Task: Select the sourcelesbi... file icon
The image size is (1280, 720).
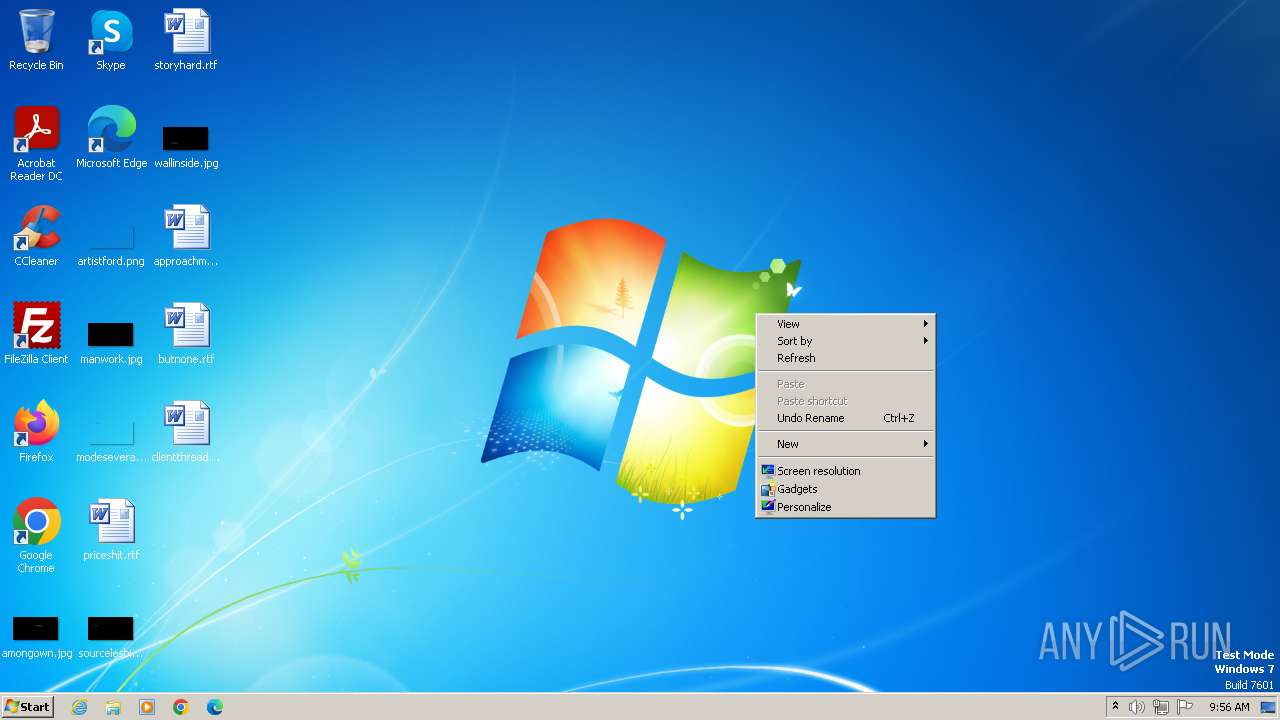Action: pos(111,636)
